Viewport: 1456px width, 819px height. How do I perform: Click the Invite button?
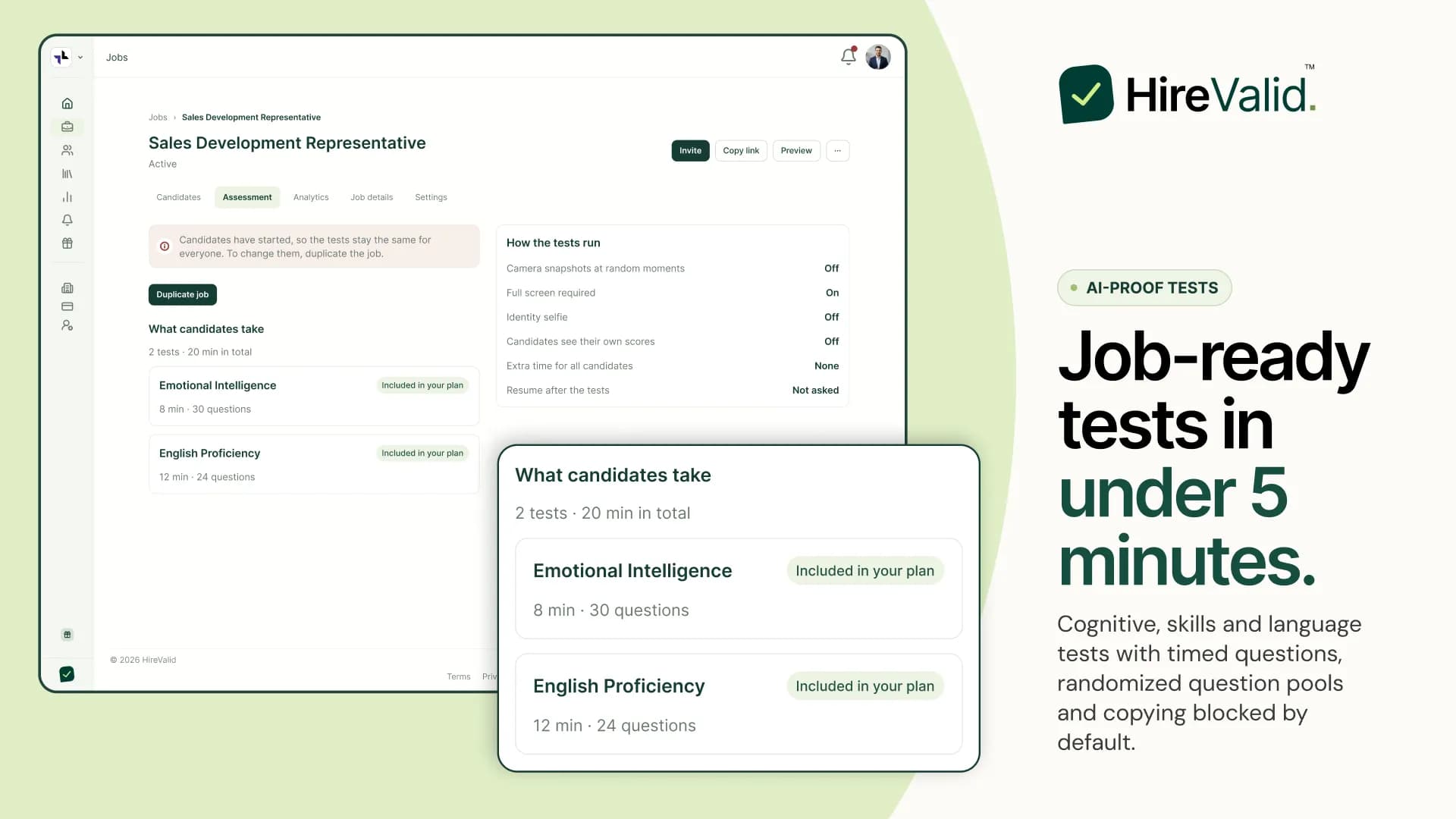point(690,151)
